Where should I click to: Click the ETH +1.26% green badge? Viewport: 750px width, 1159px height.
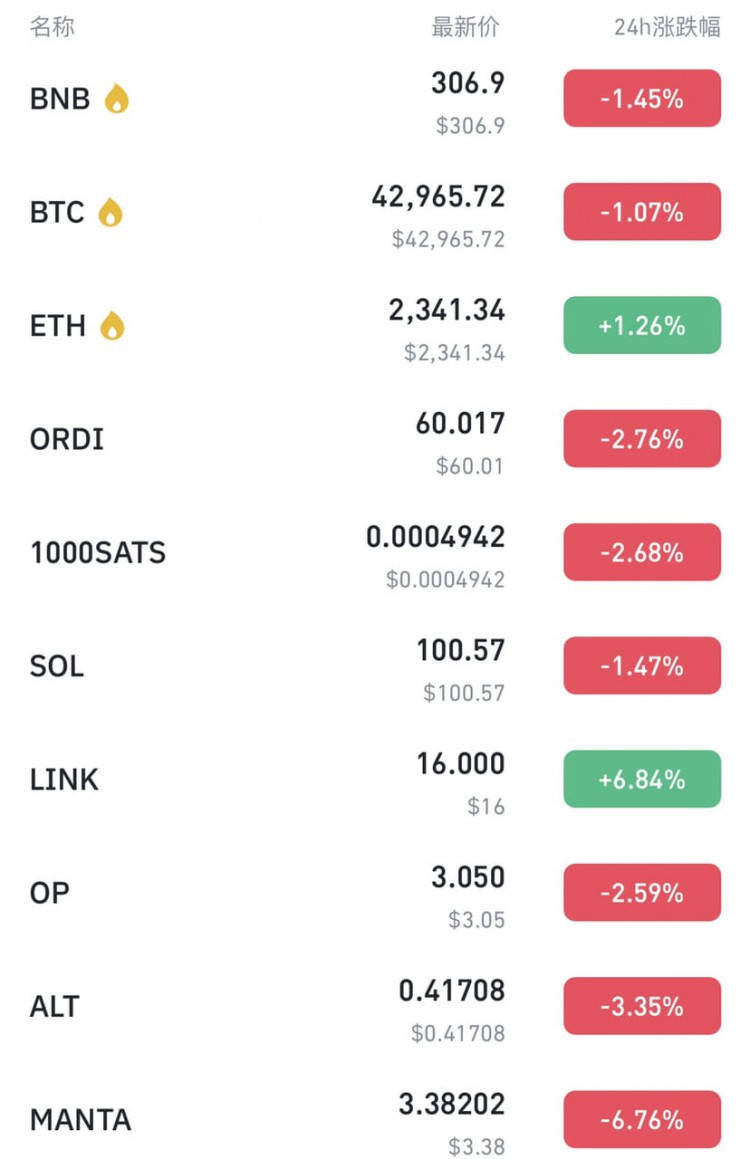point(642,325)
